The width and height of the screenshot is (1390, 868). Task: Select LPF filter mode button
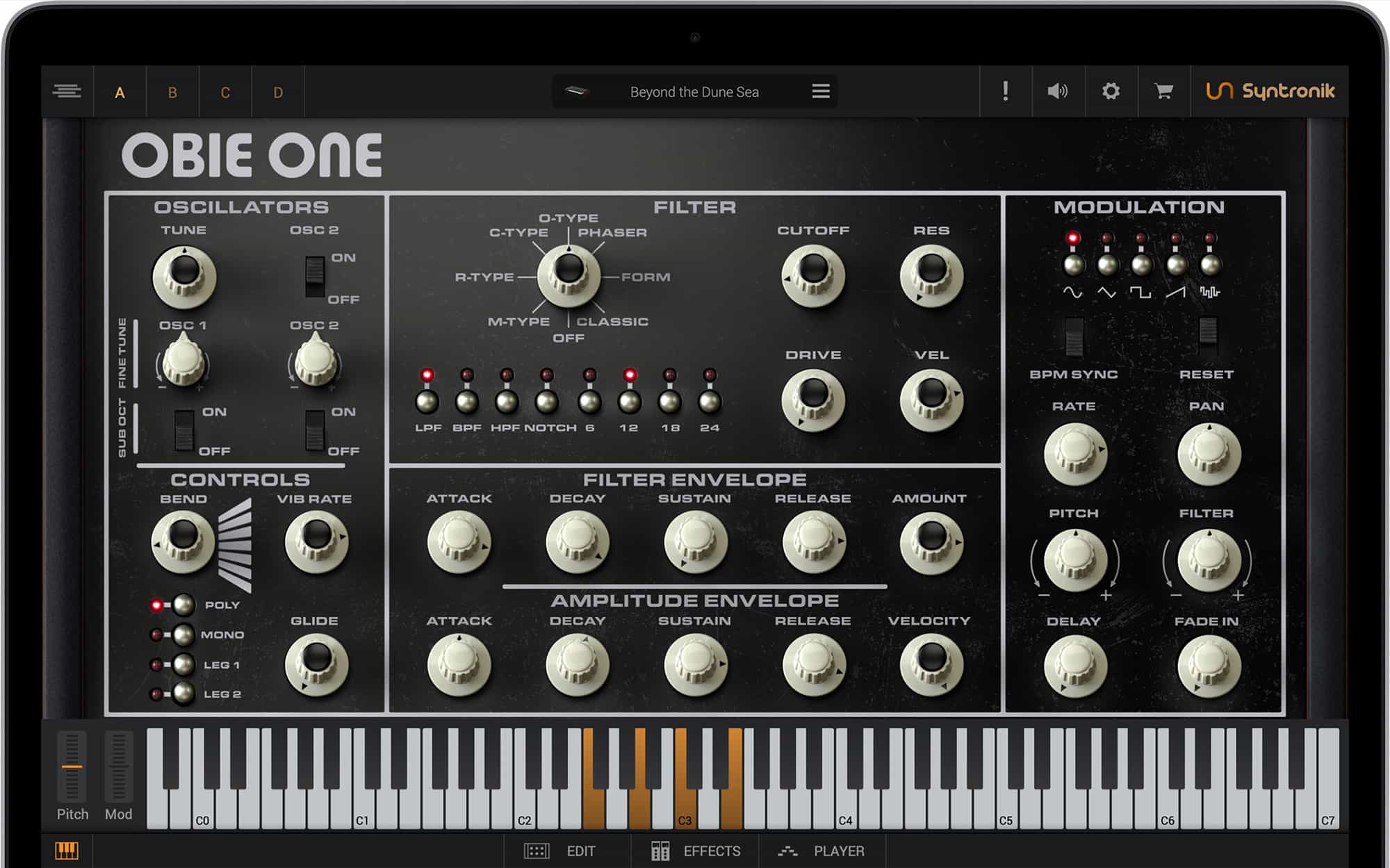427,401
